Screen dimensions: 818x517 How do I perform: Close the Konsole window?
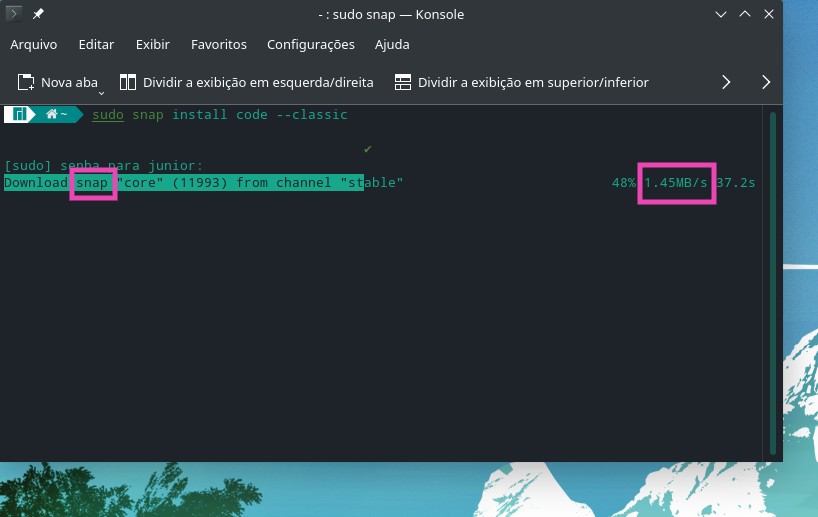point(768,14)
